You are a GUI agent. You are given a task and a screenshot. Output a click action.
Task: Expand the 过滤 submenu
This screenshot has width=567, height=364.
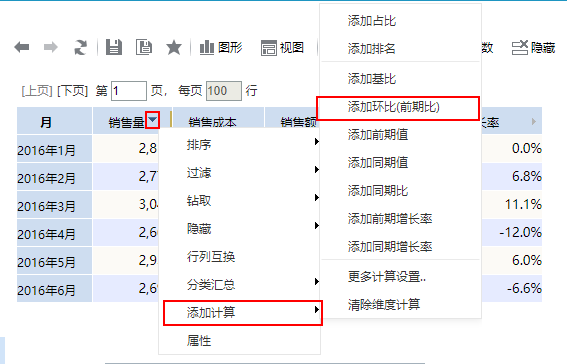pos(239,172)
